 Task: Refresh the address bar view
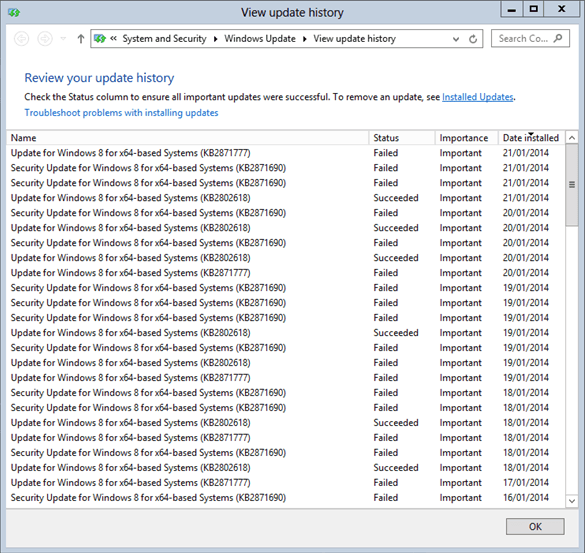point(473,39)
